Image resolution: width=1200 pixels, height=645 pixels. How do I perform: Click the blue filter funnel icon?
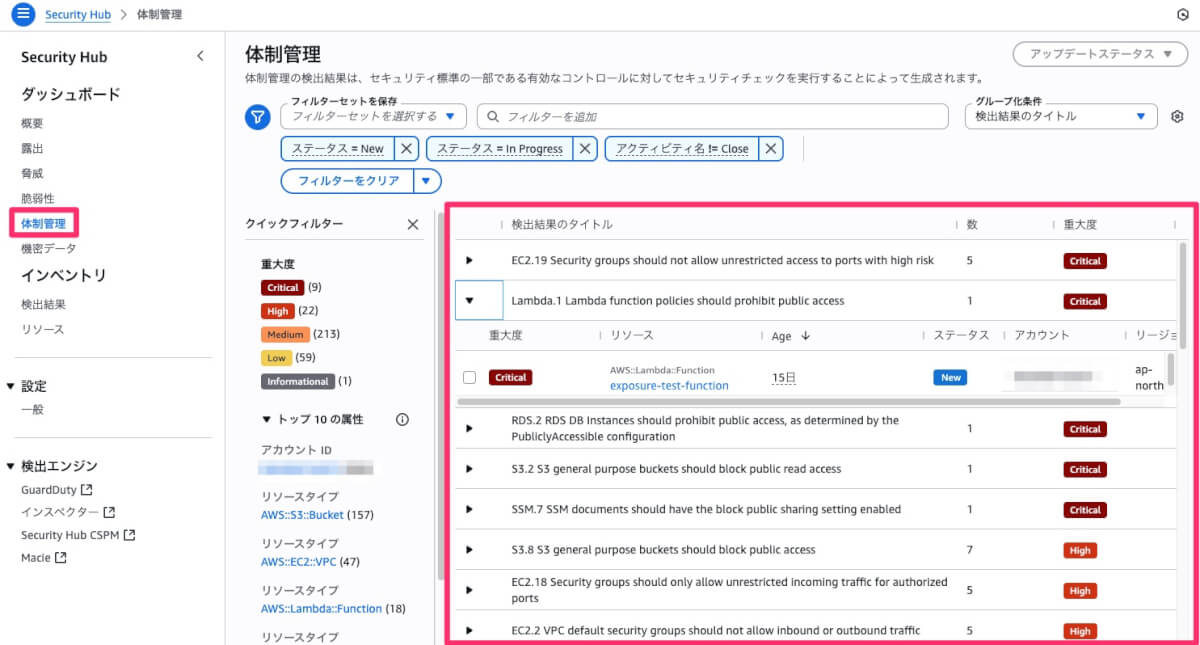(258, 118)
